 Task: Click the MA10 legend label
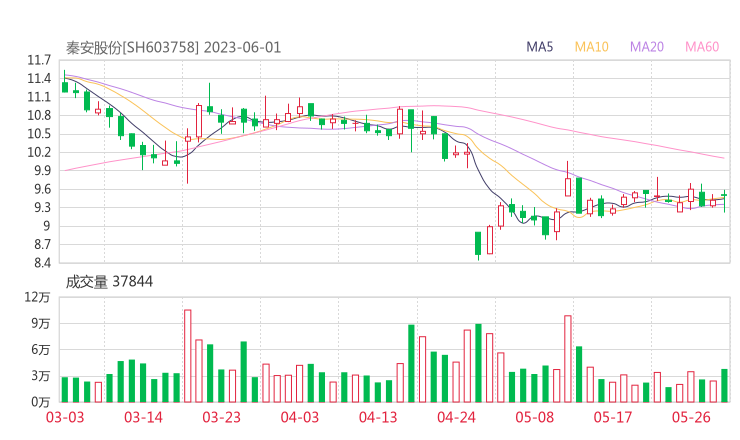point(591,47)
